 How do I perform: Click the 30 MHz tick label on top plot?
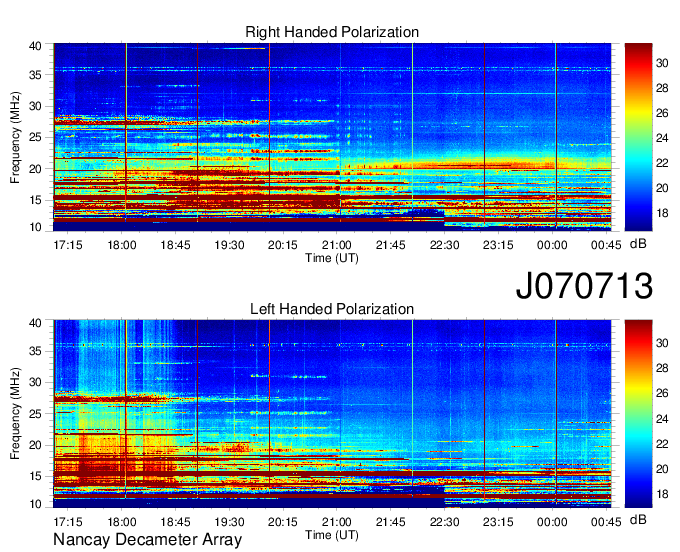35,106
